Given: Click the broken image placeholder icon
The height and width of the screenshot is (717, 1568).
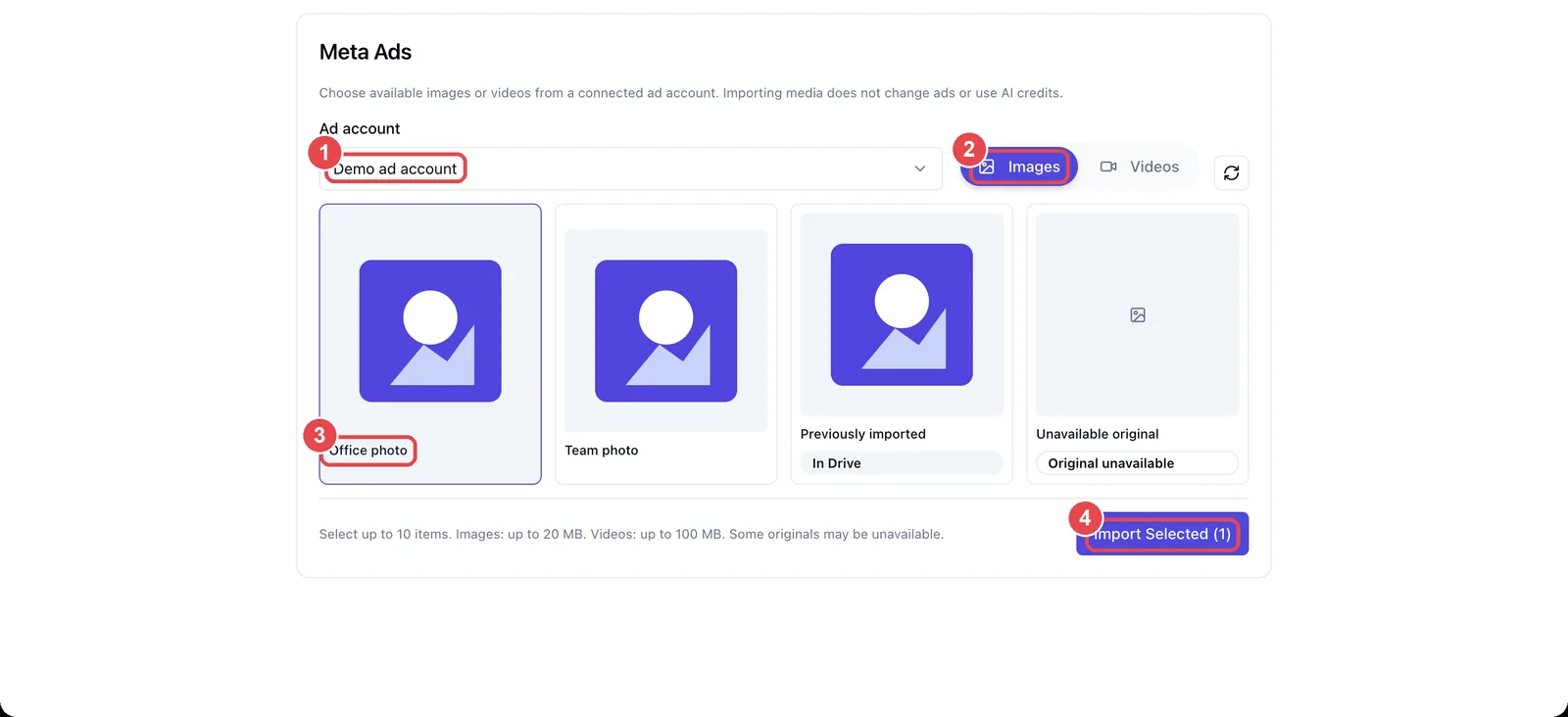Looking at the screenshot, I should click(x=1138, y=315).
